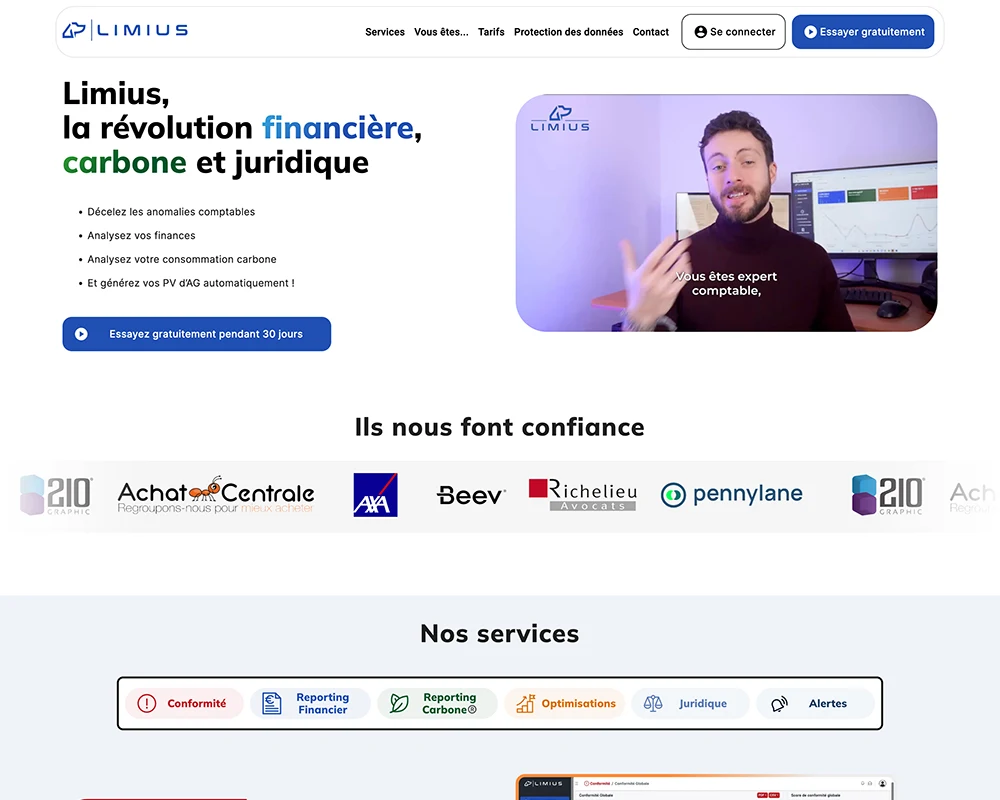Viewport: 1000px width, 800px height.
Task: Expand the Vous êtes... menu
Action: click(x=441, y=32)
